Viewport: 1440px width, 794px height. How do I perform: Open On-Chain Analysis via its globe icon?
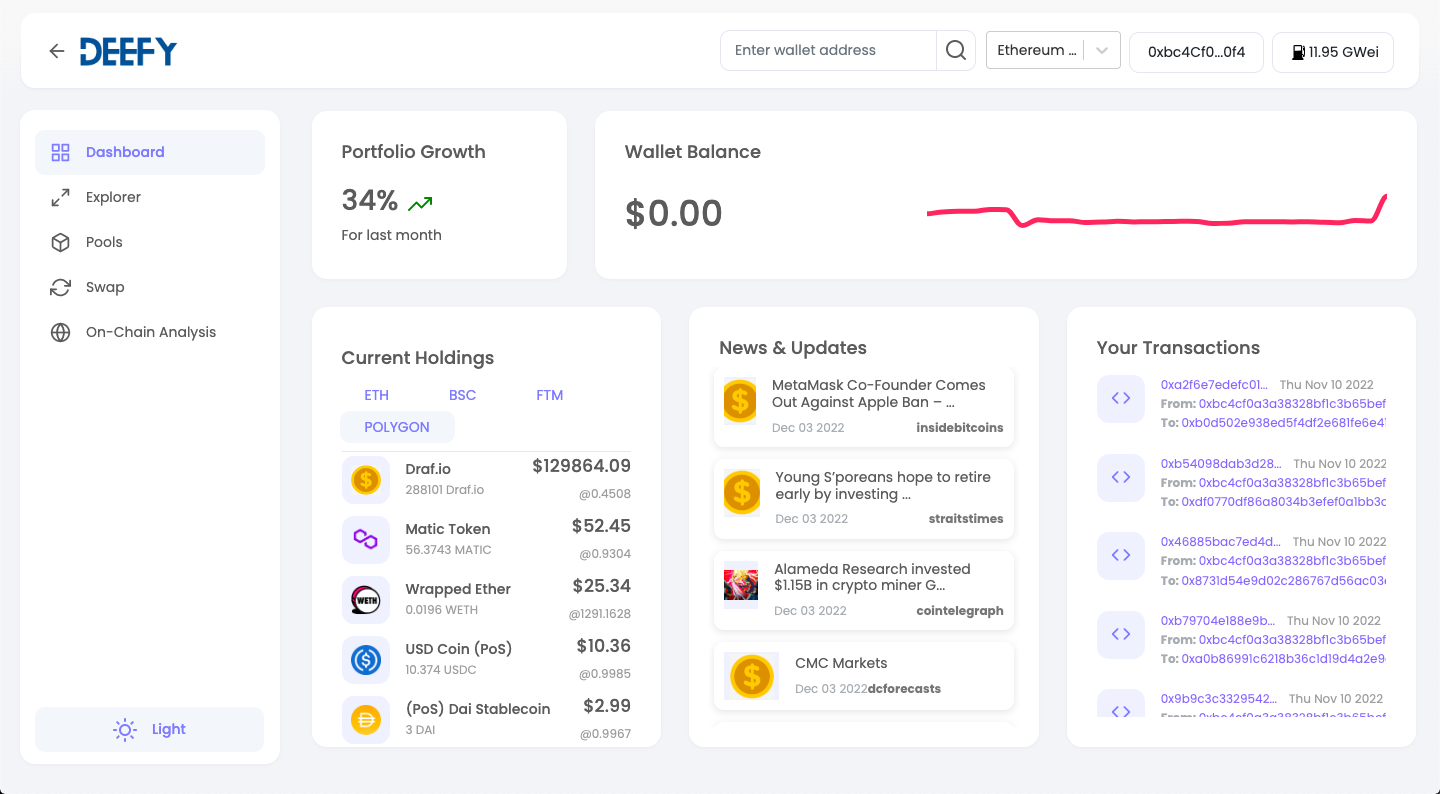pyautogui.click(x=60, y=331)
